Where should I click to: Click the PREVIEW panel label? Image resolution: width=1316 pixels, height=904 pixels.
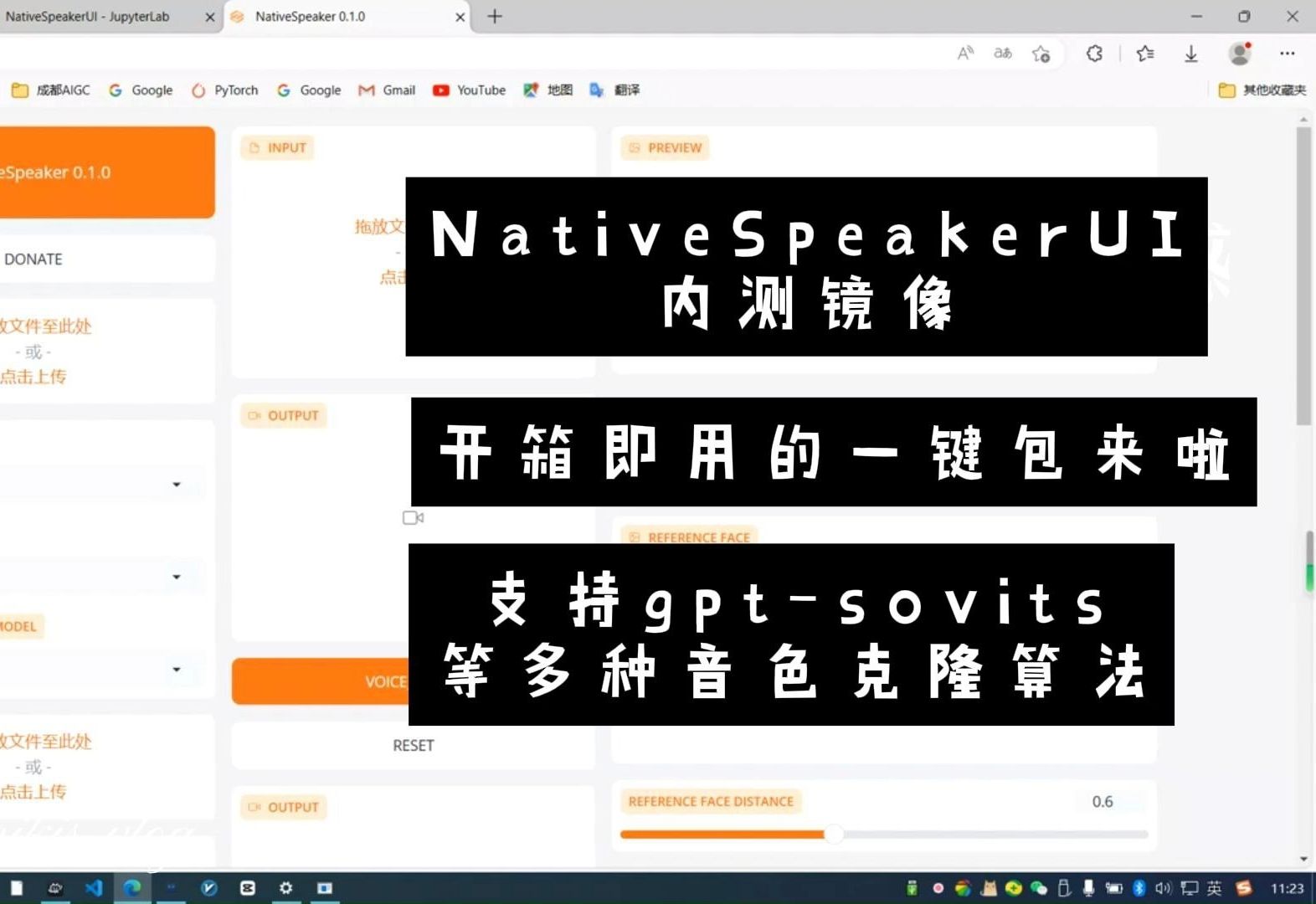(666, 147)
